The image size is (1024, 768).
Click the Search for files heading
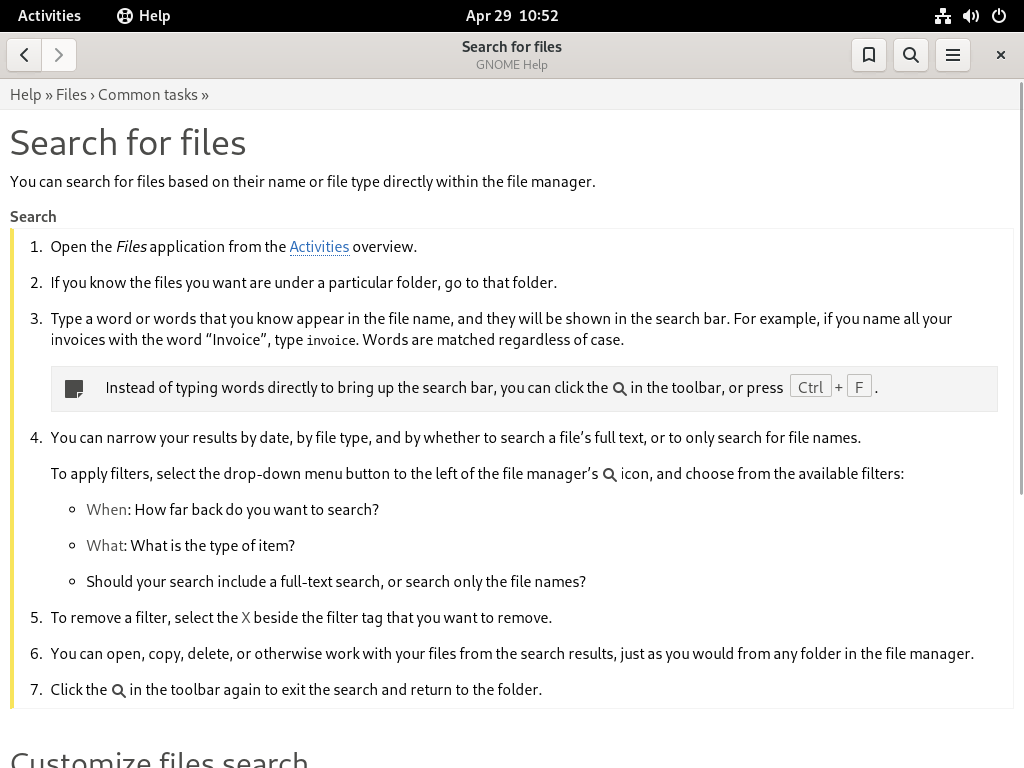[x=128, y=142]
